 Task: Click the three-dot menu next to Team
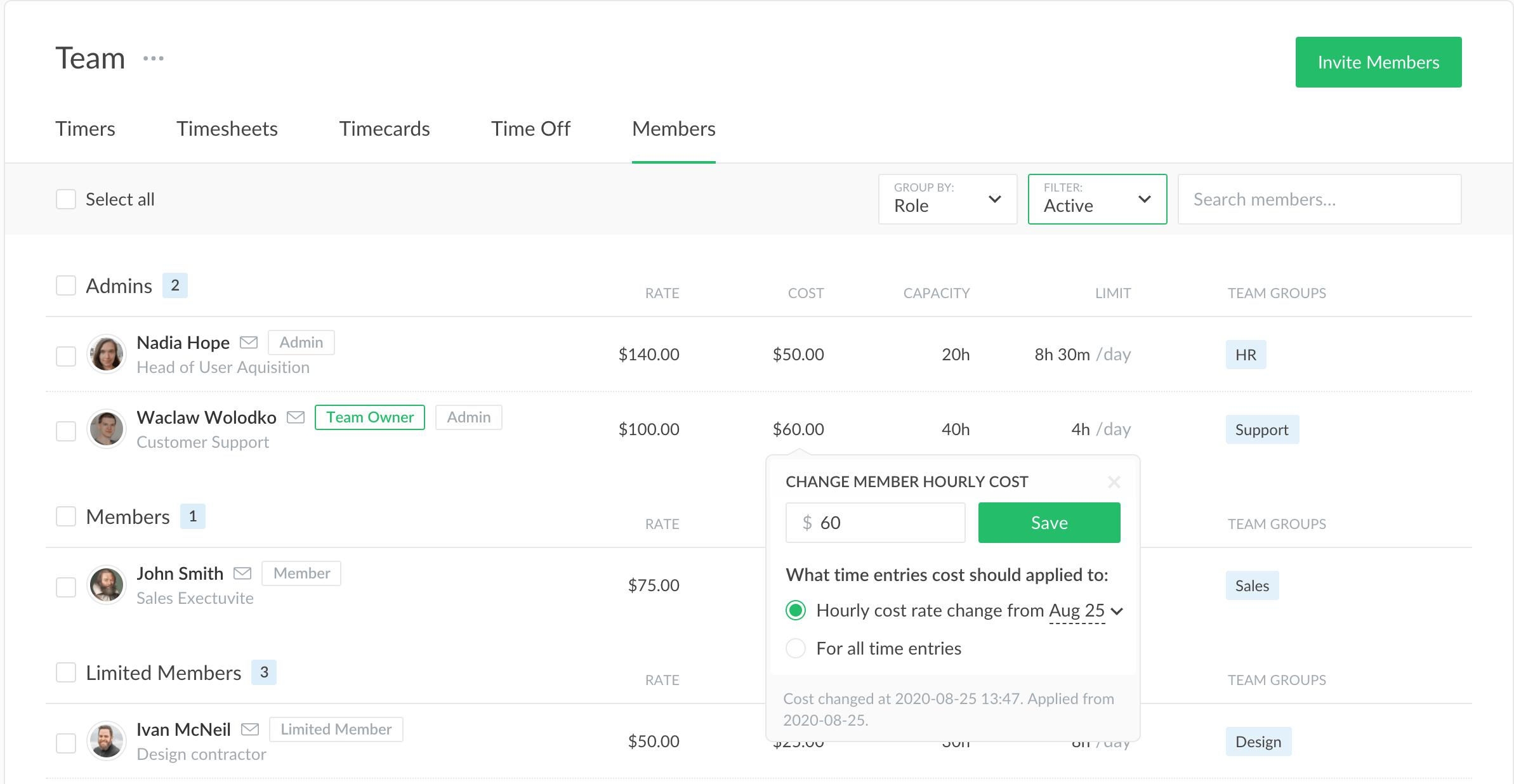pyautogui.click(x=154, y=59)
